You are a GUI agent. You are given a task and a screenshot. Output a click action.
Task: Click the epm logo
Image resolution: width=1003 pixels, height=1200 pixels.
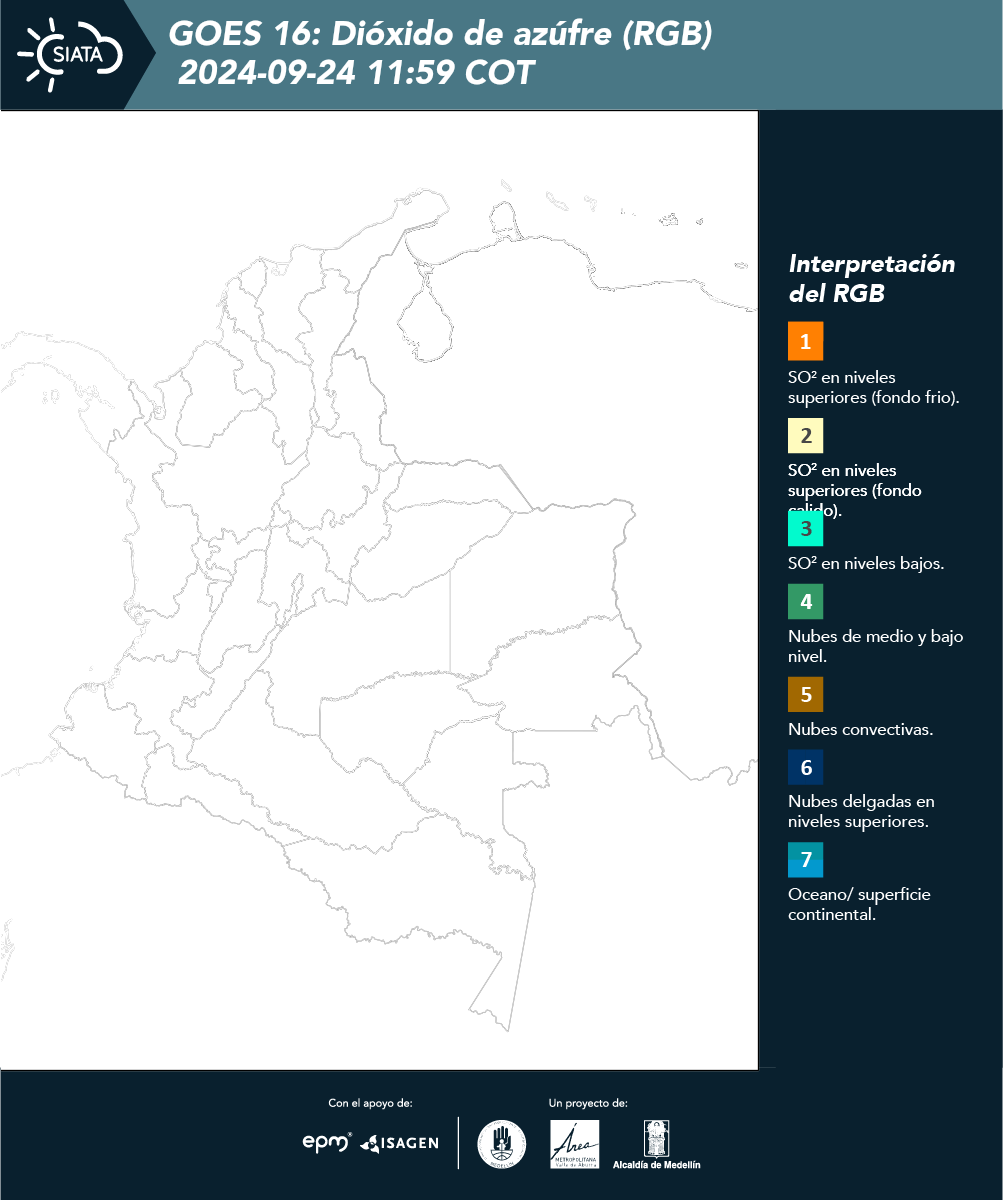pyautogui.click(x=327, y=1142)
